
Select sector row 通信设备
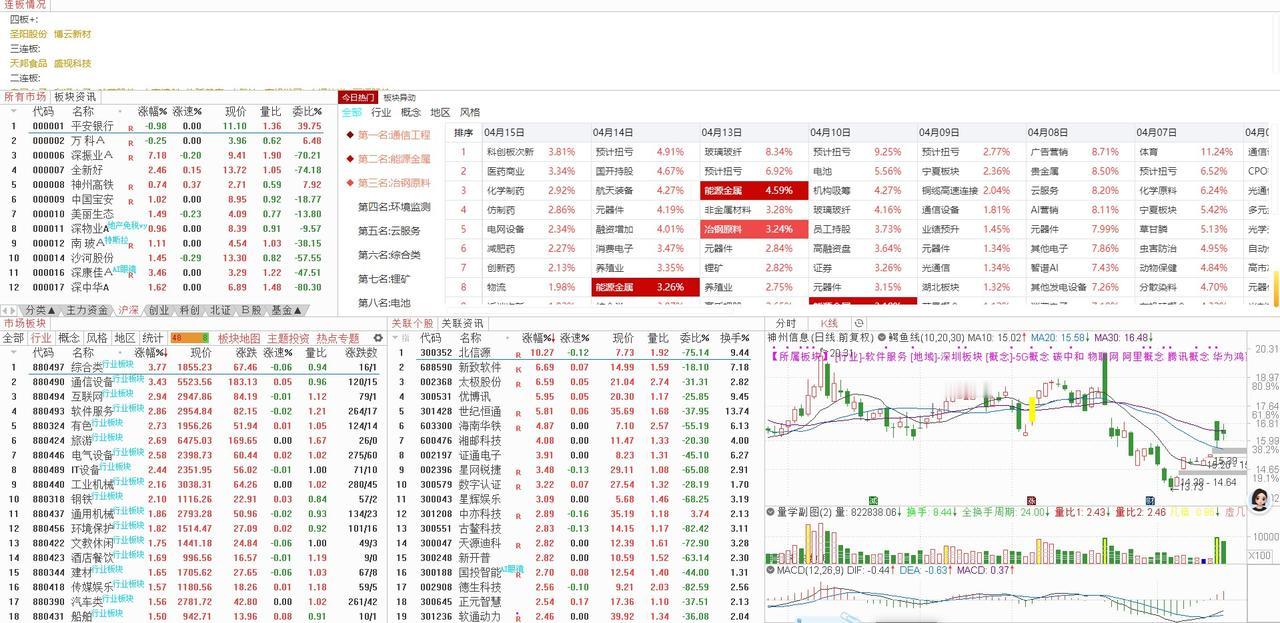coord(193,381)
